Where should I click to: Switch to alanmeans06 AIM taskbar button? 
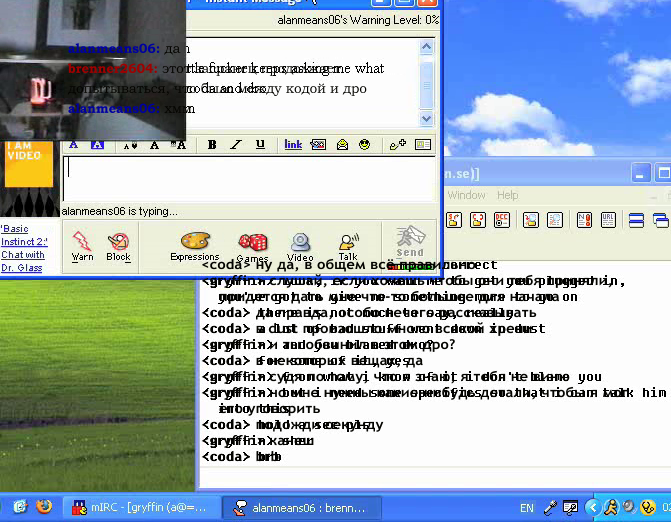tap(302, 508)
